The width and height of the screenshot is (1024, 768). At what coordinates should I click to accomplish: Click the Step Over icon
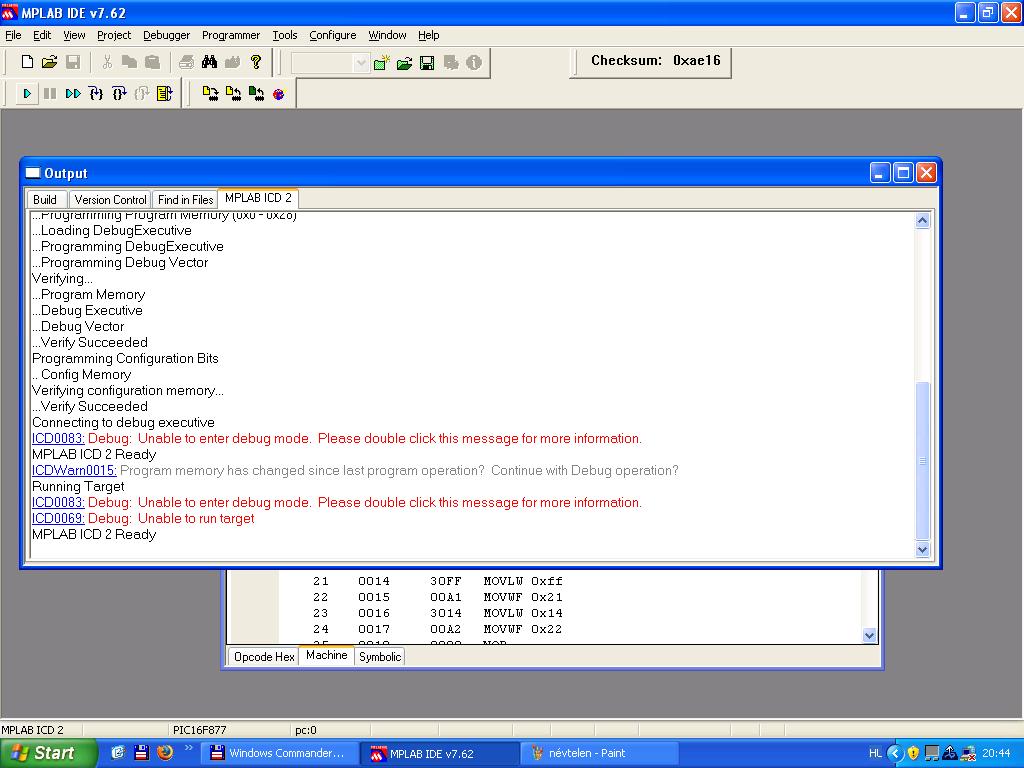[x=119, y=94]
